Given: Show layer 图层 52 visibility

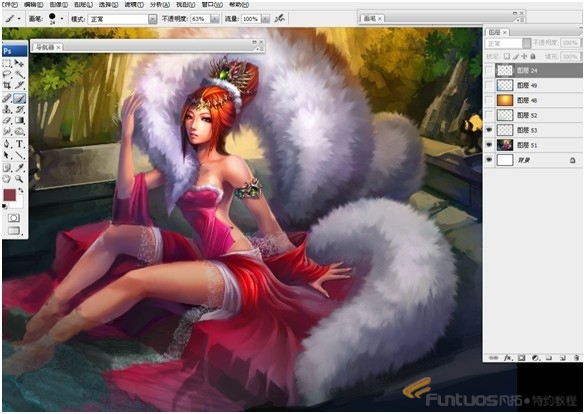Looking at the screenshot, I should point(489,115).
